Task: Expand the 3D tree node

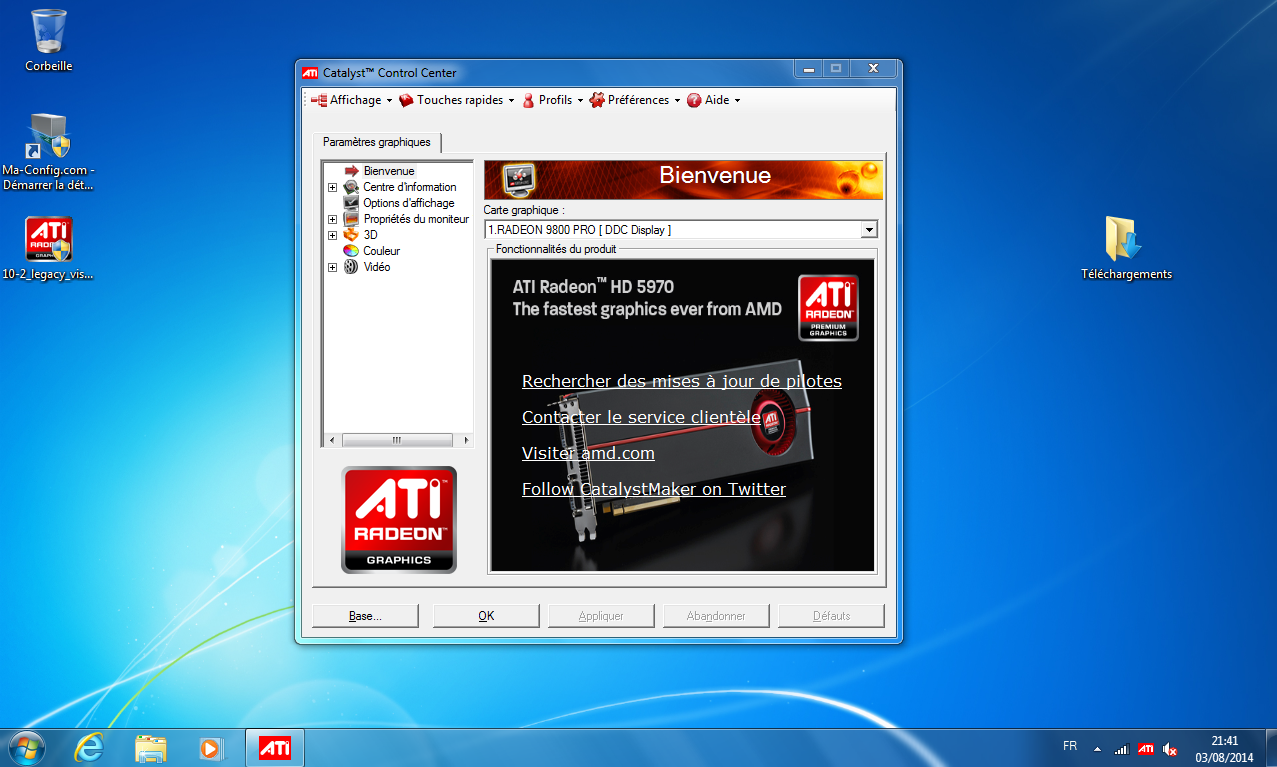Action: point(332,235)
